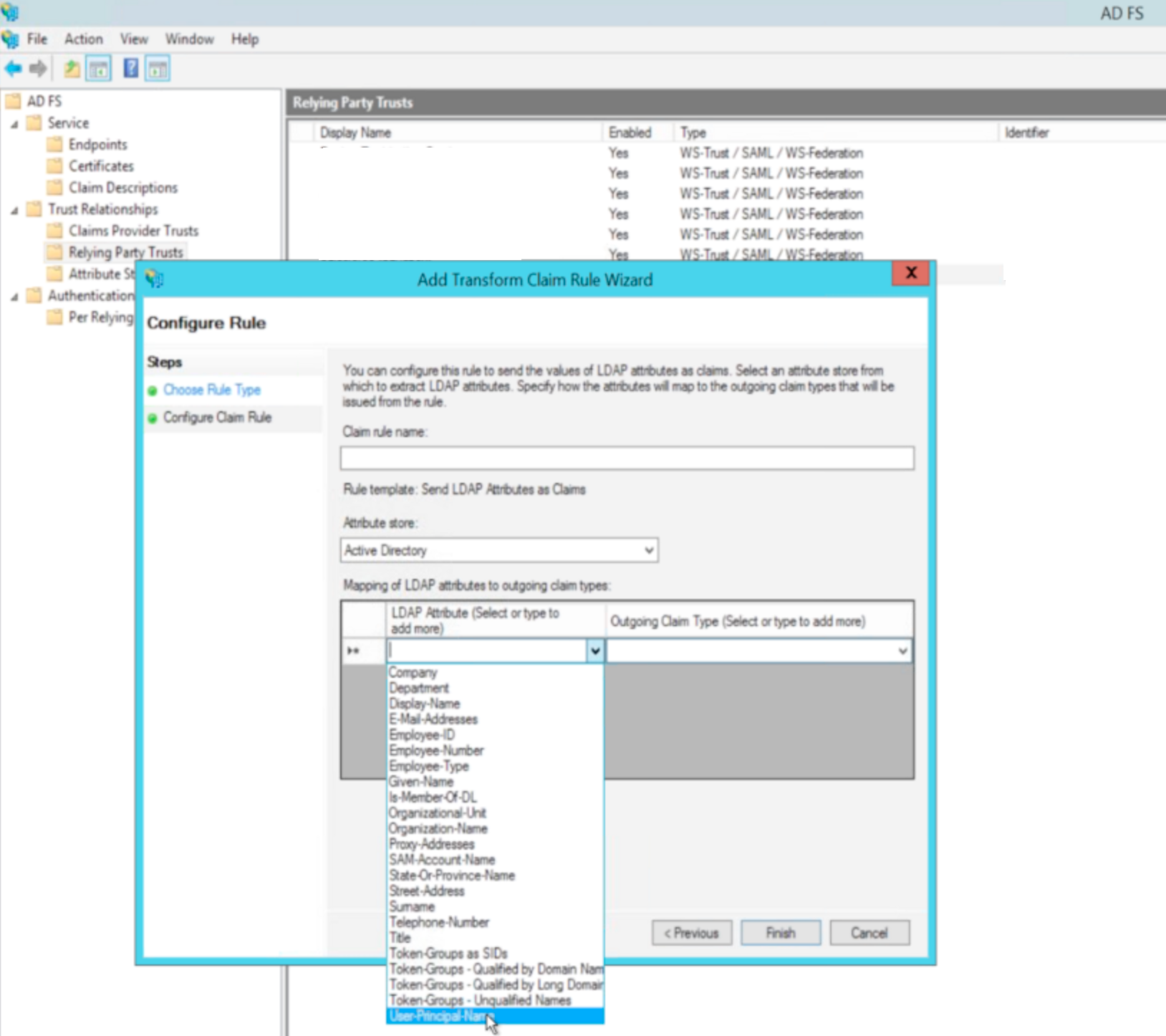This screenshot has width=1166, height=1036.
Task: Open the Window menu
Action: (x=190, y=39)
